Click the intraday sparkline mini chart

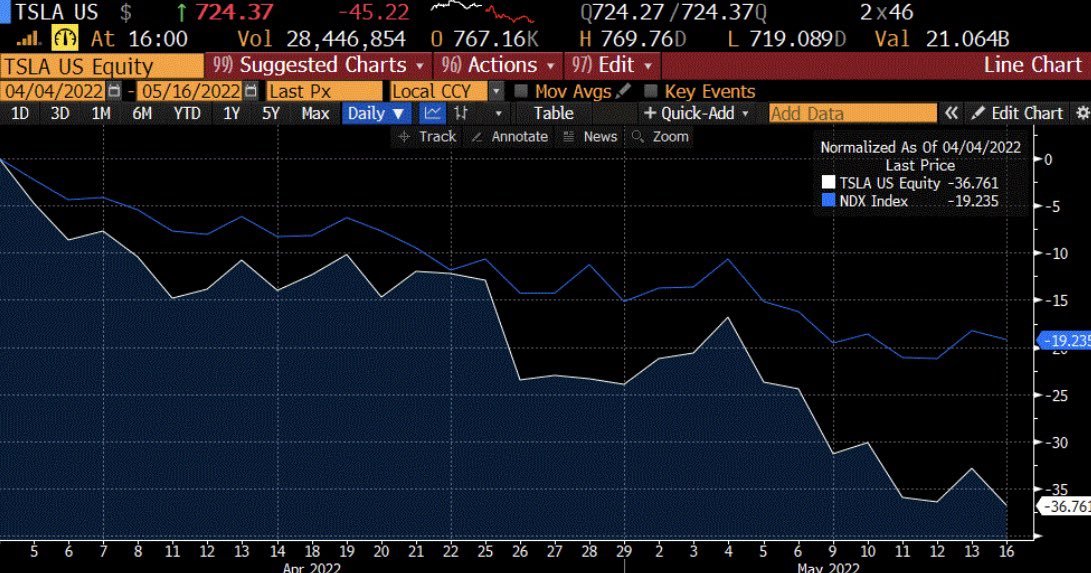482,12
